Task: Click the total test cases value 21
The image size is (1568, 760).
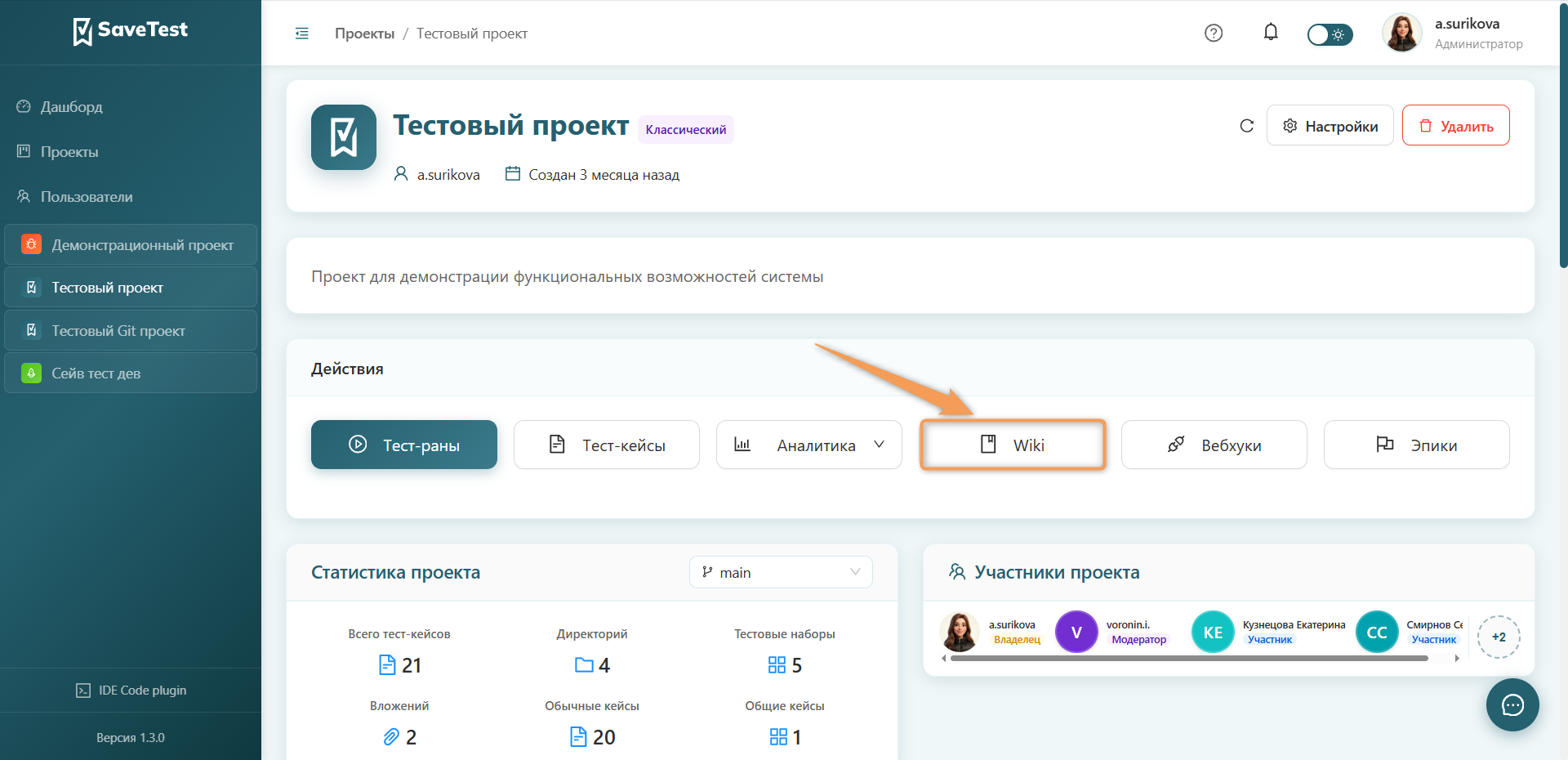Action: click(412, 665)
